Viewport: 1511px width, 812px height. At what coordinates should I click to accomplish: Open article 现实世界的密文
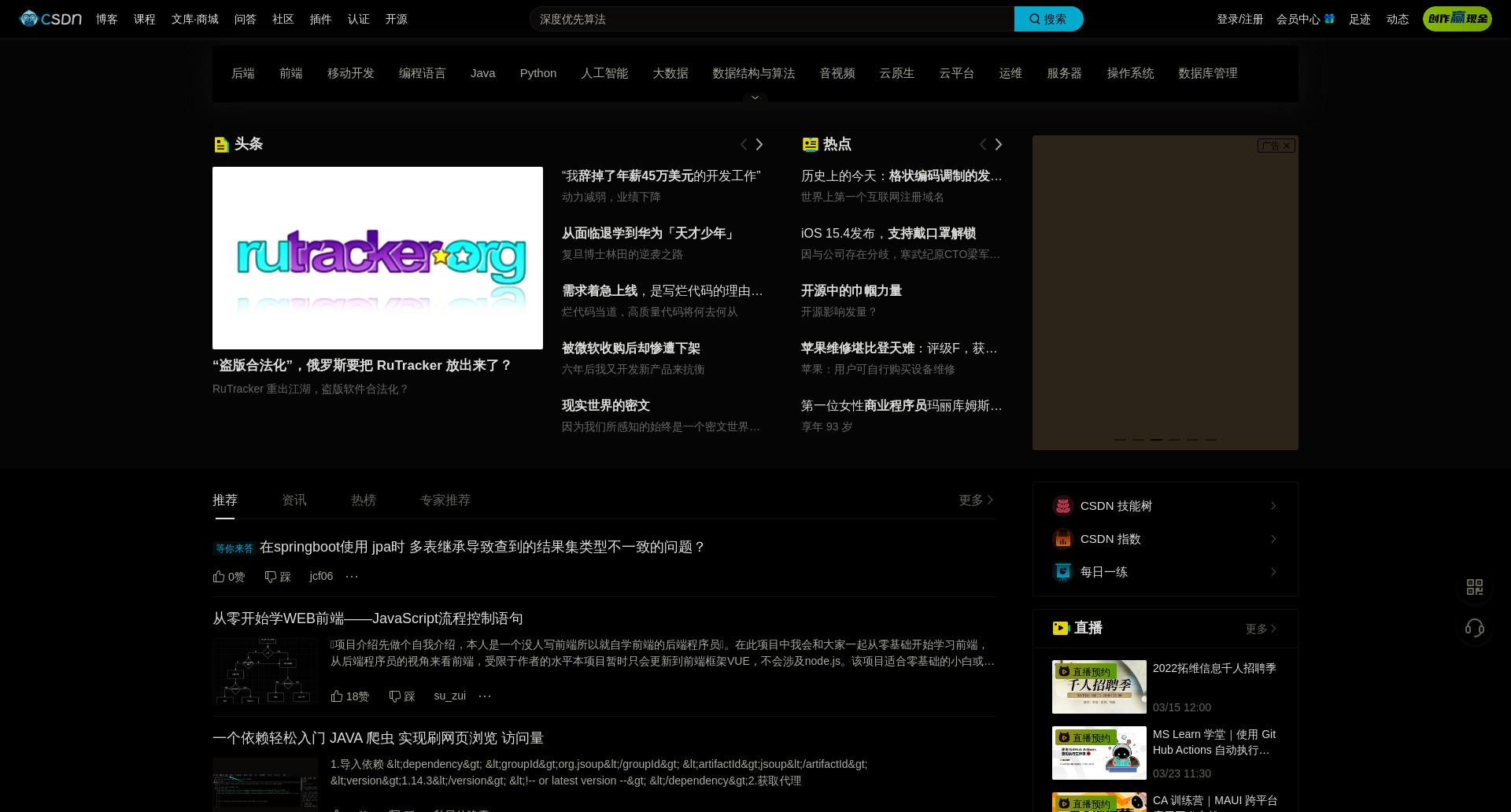point(606,406)
